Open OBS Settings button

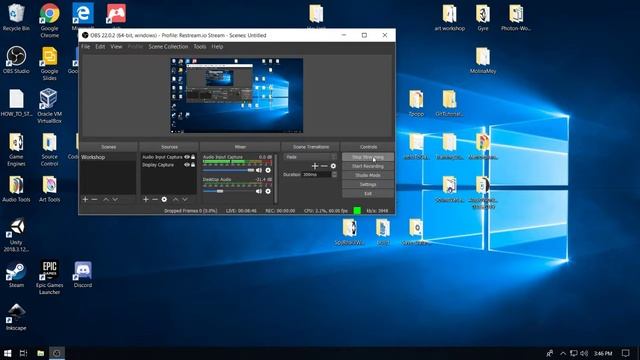click(x=368, y=184)
